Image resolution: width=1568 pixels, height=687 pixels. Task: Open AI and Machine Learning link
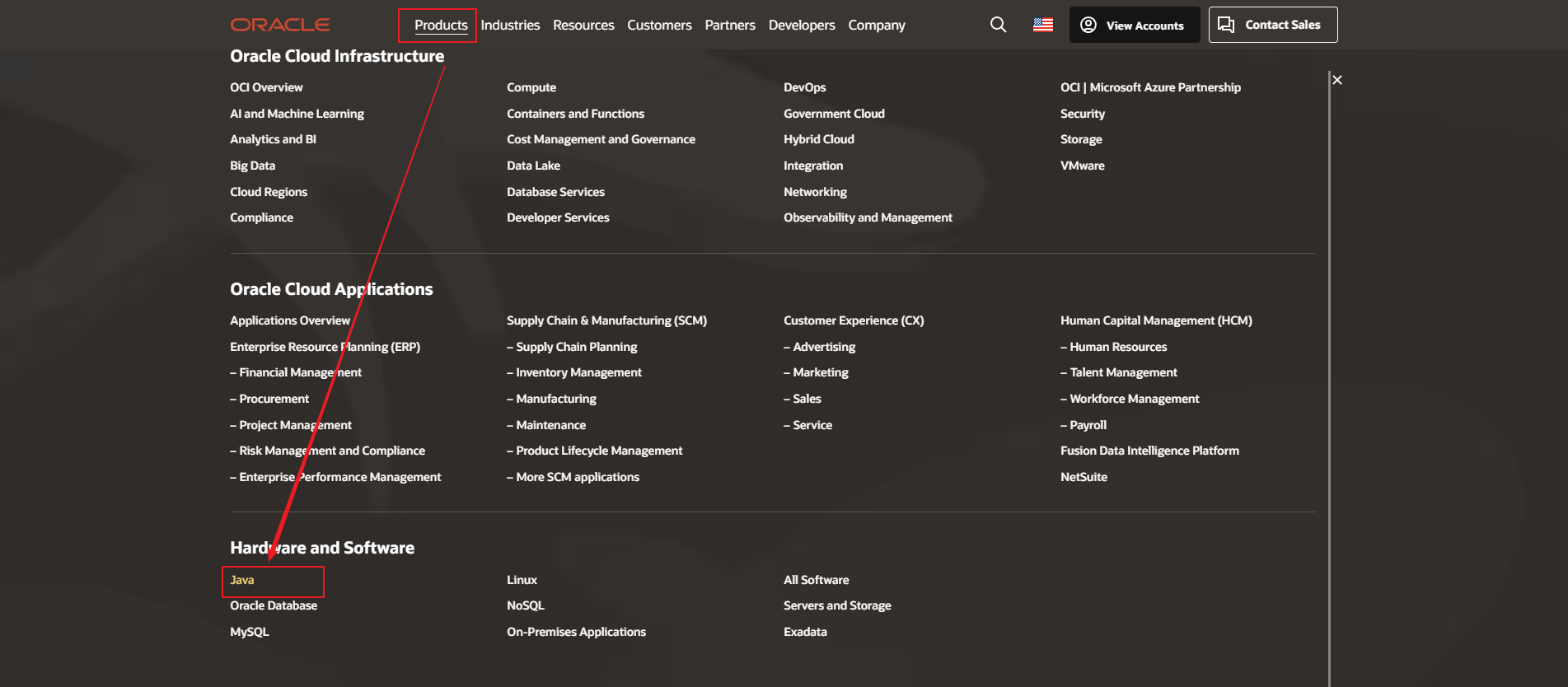(297, 114)
